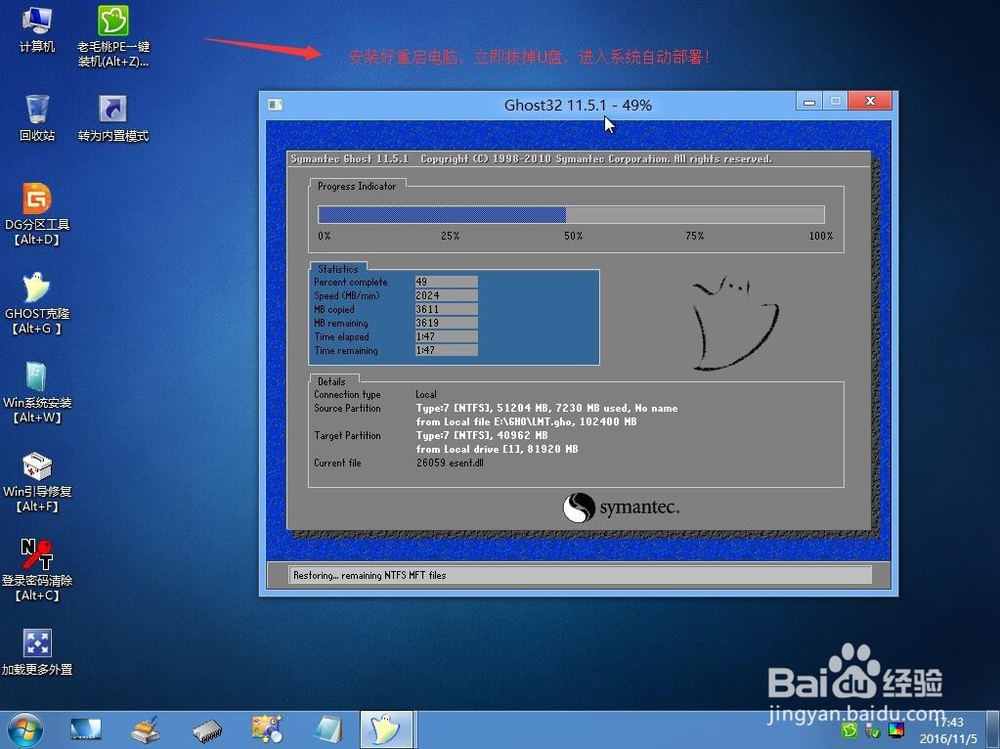Click the Ghost32 11.5.1 - 49% title bar
This screenshot has height=749, width=1000.
click(578, 105)
